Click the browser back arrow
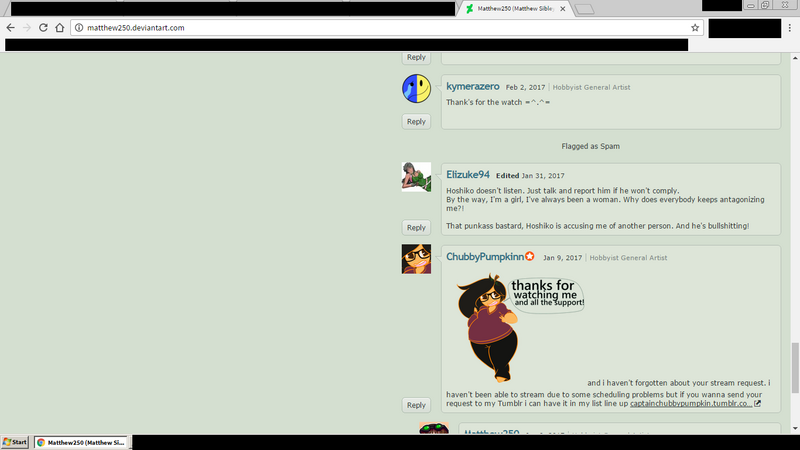 tap(11, 28)
